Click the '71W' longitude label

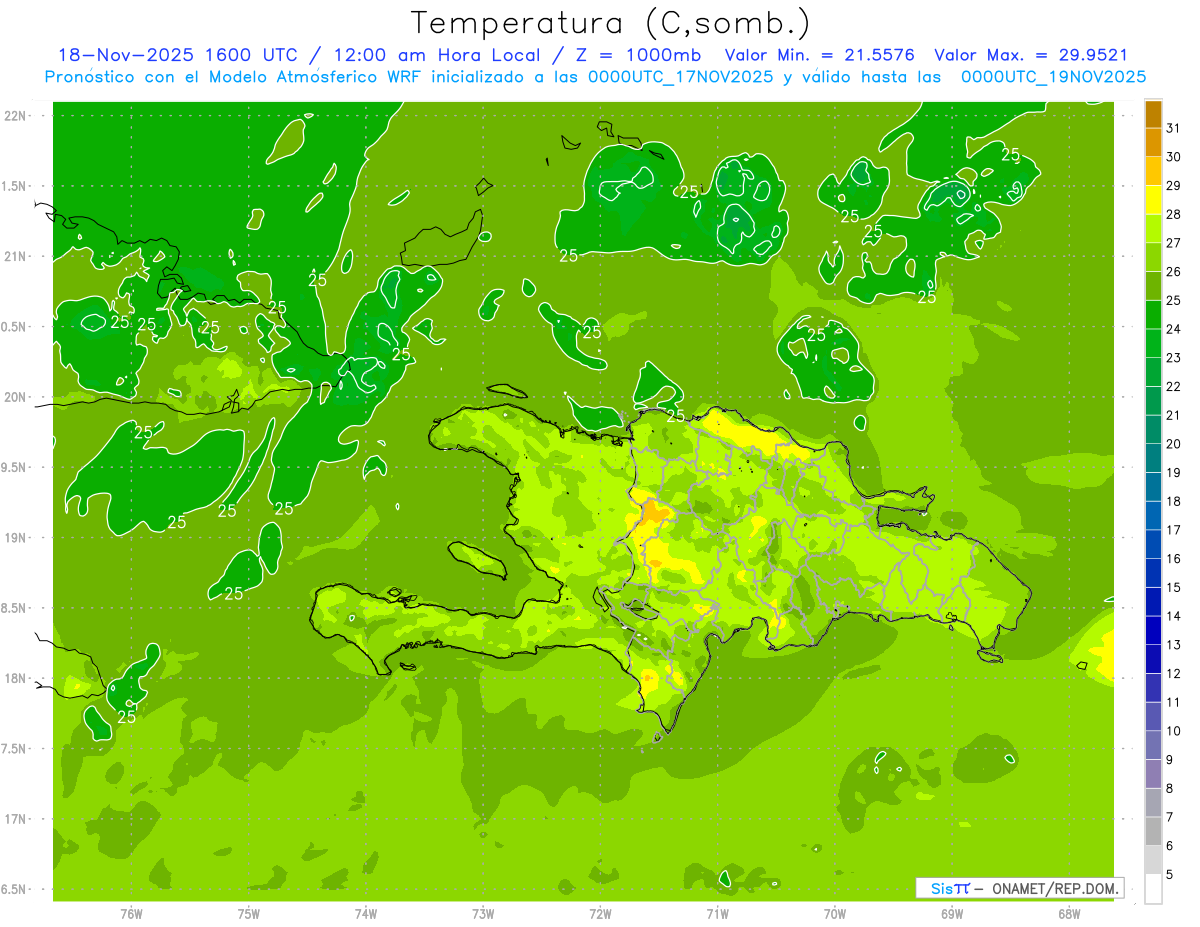click(717, 914)
